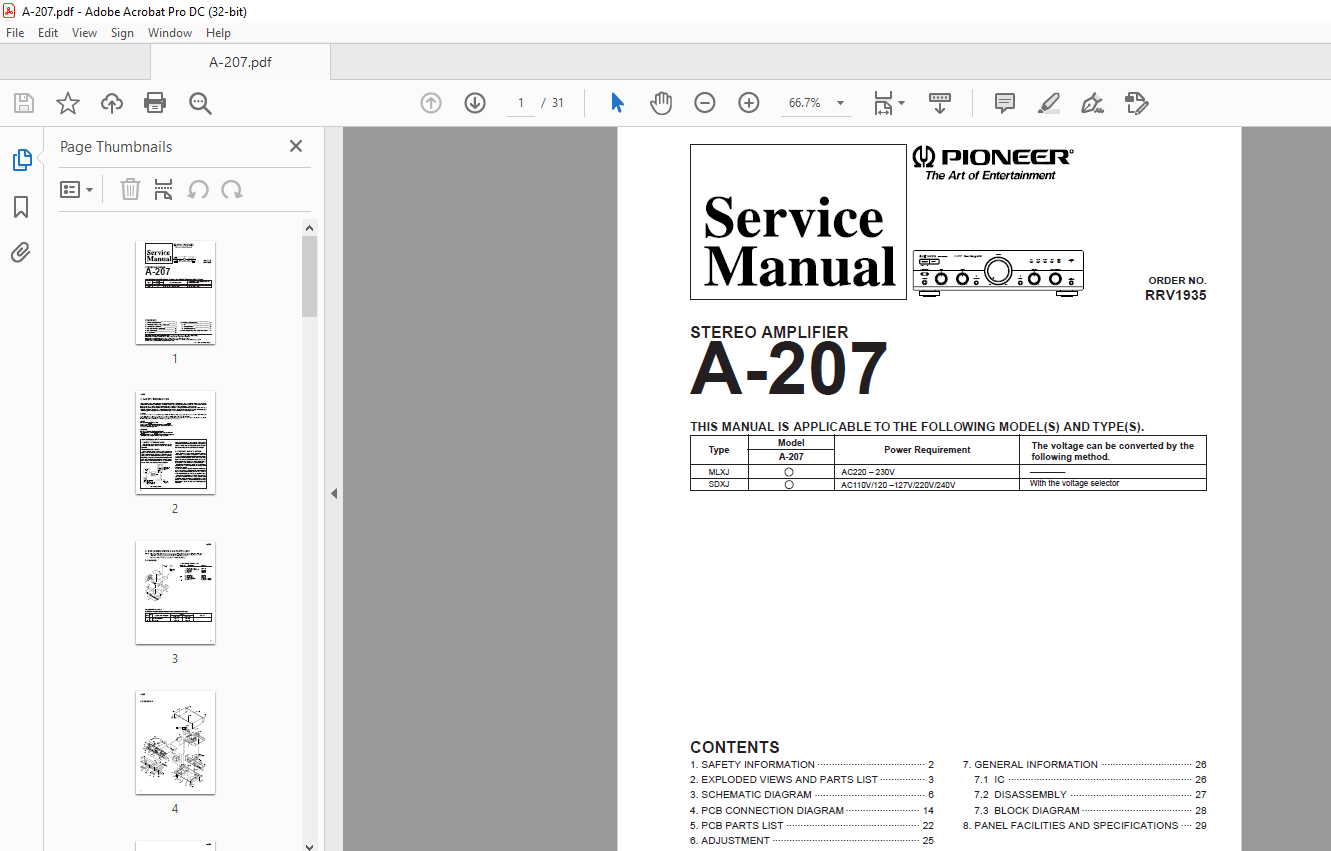Select the A-207.pdf document tab
This screenshot has width=1331, height=851.
(240, 62)
